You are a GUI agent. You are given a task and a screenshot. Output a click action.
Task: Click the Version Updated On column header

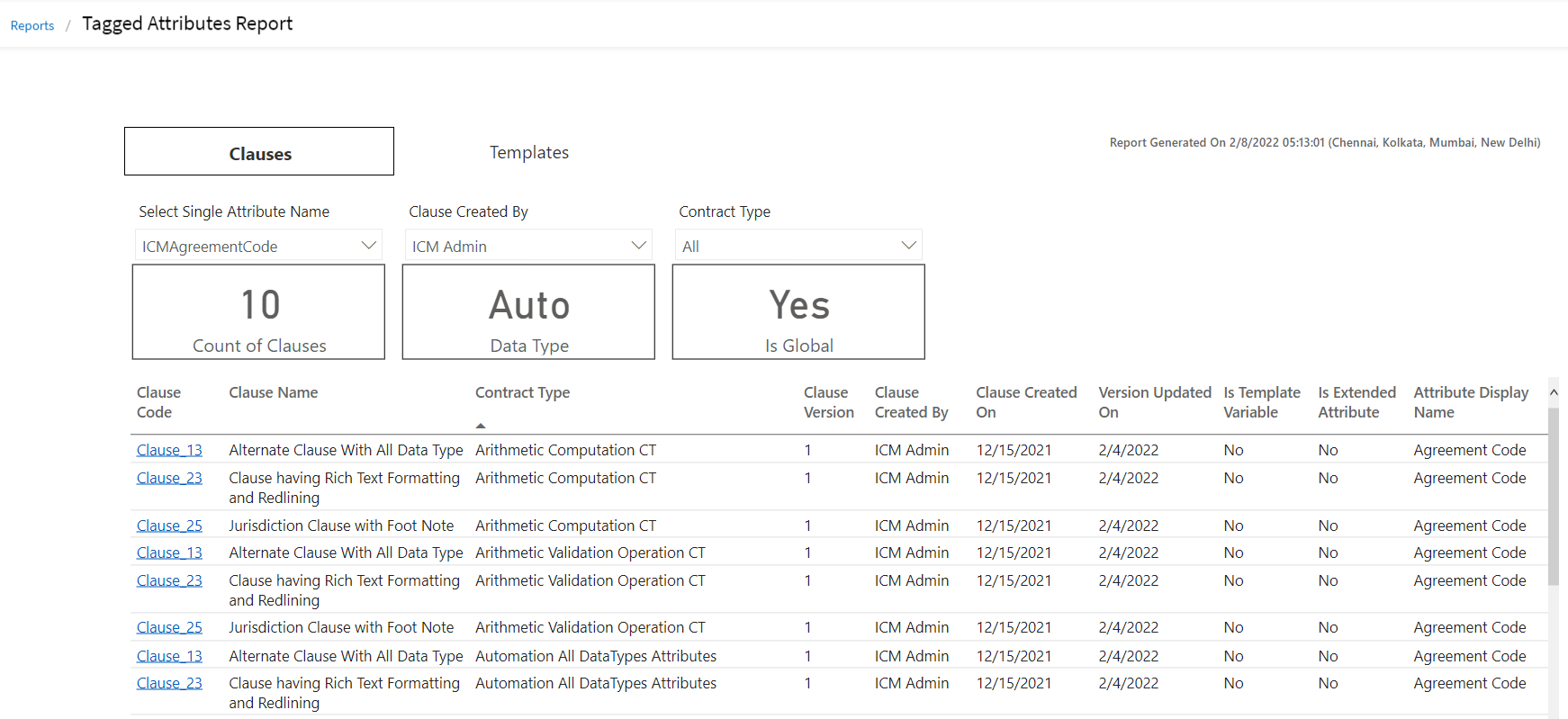point(1154,402)
